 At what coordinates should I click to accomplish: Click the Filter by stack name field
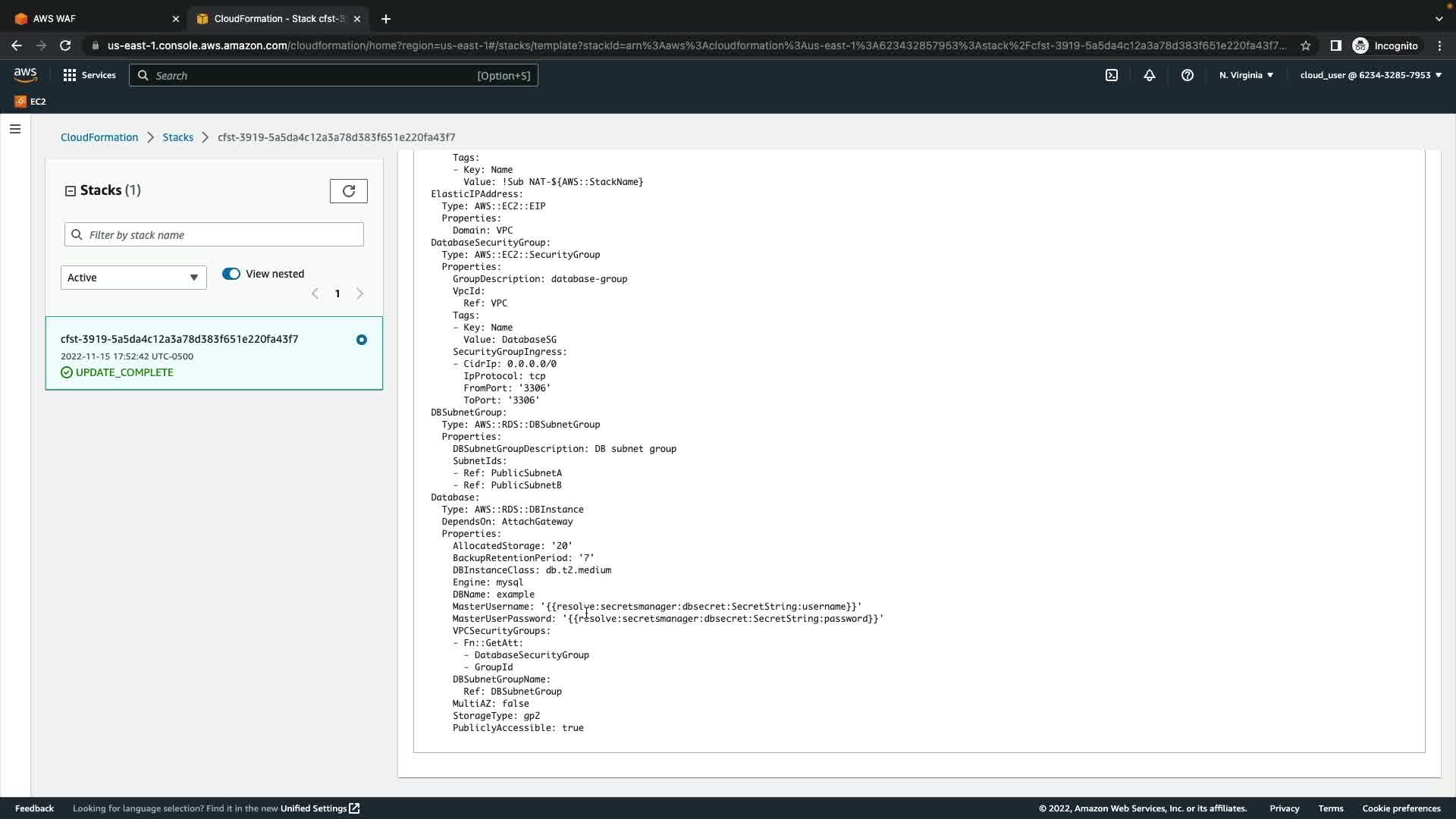(220, 235)
